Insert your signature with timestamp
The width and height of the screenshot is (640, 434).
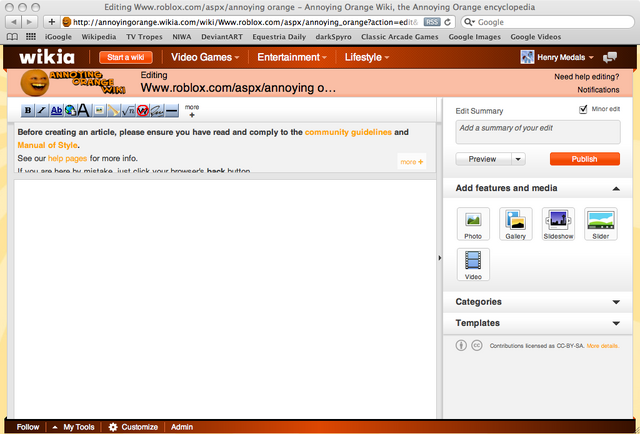coord(157,110)
